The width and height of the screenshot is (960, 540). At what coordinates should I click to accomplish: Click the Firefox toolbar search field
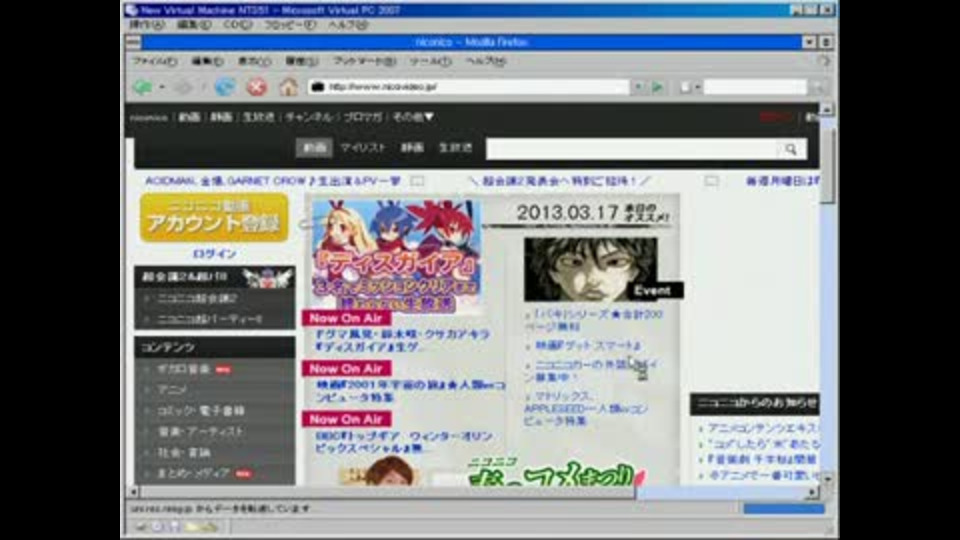[x=755, y=87]
